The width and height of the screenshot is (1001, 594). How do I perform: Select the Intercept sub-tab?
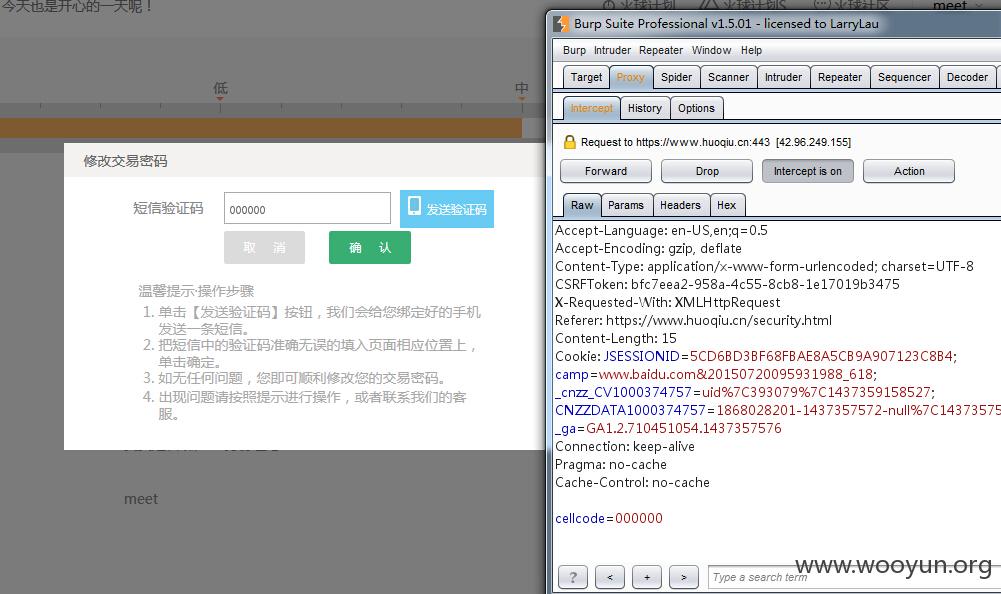(592, 108)
